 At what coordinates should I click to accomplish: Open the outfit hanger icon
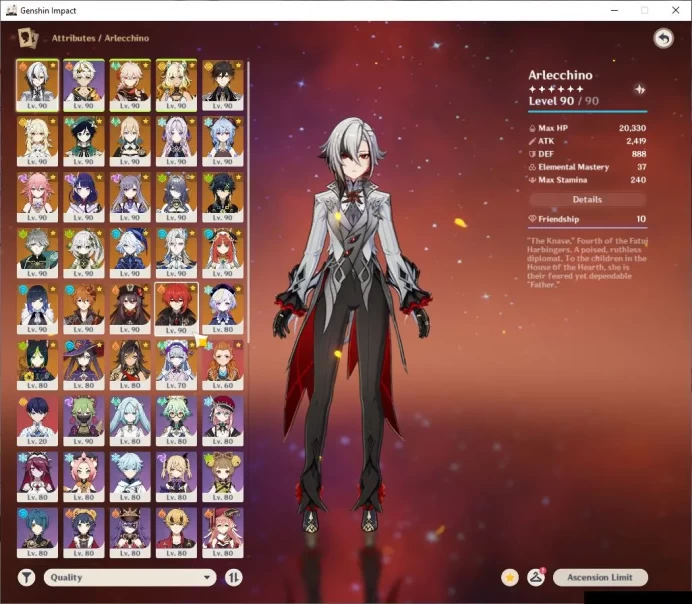536,577
